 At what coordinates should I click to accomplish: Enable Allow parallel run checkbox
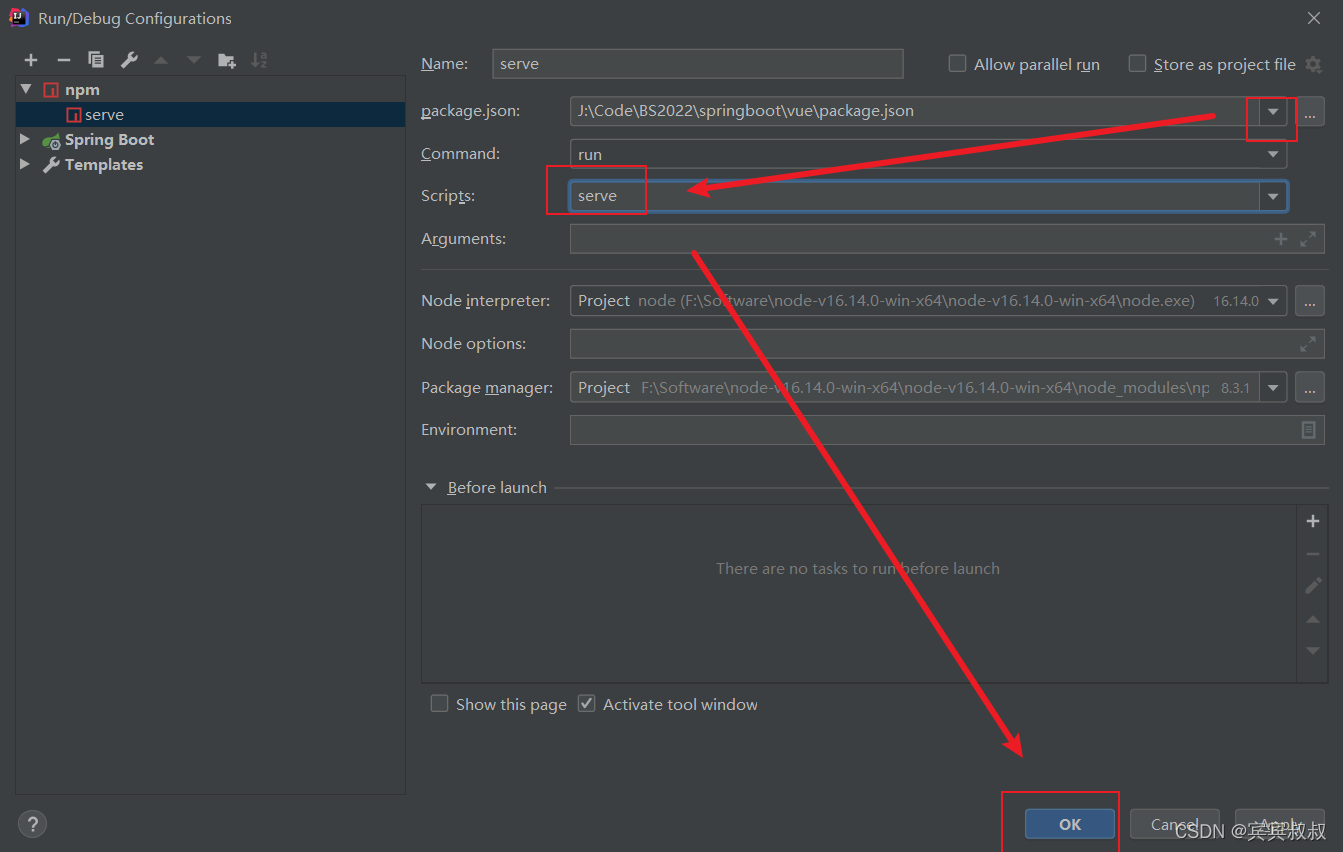point(957,64)
